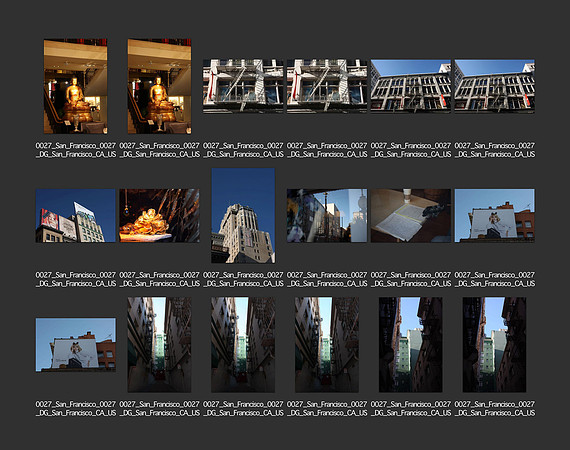
Task: Select the last thumbnail in the top row
Action: tap(494, 87)
